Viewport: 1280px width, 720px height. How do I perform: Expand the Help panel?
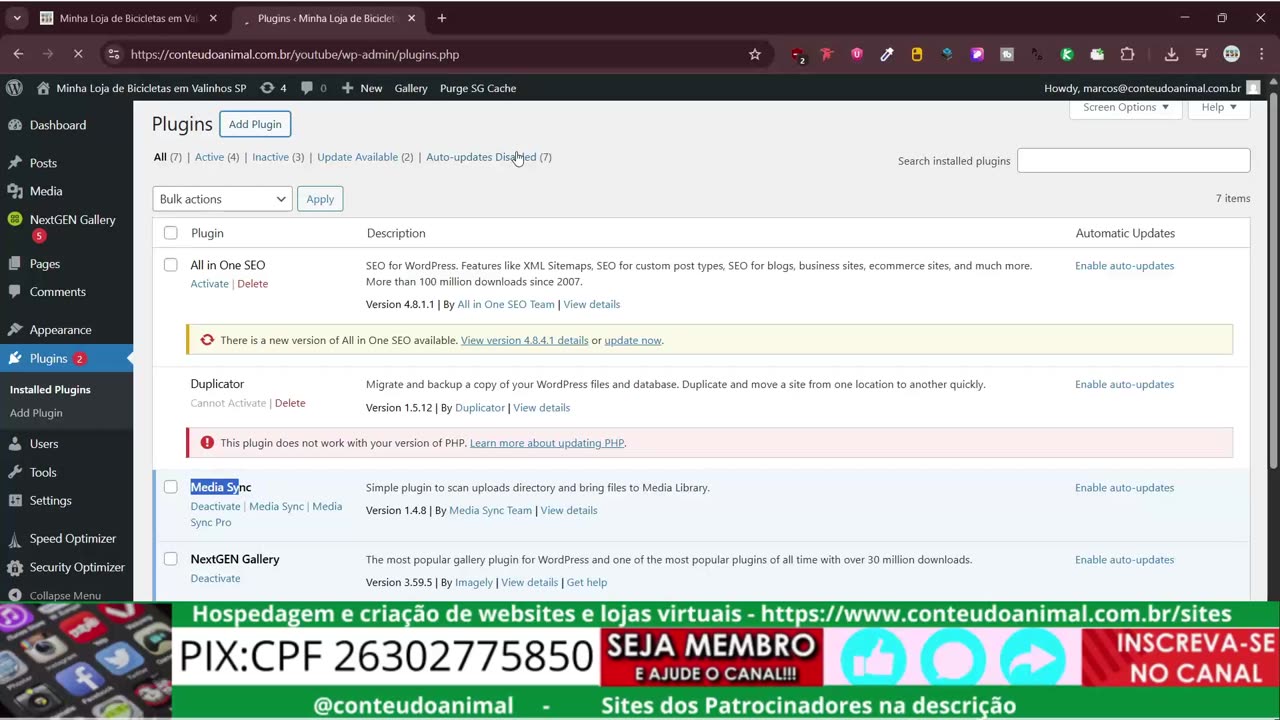coord(1219,107)
